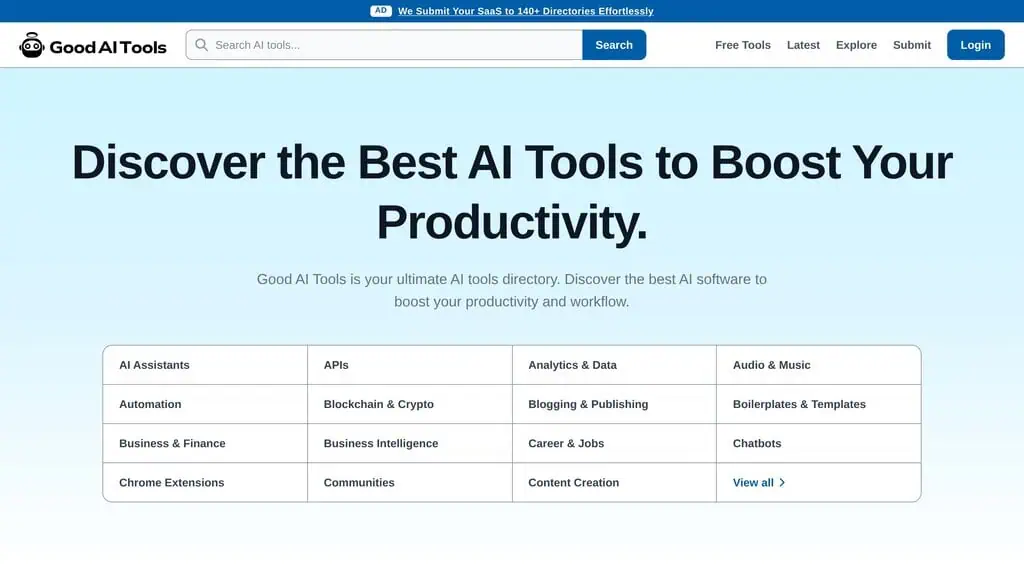This screenshot has height=576, width=1024.
Task: Click the chevron arrow next to View all
Action: [x=782, y=483]
